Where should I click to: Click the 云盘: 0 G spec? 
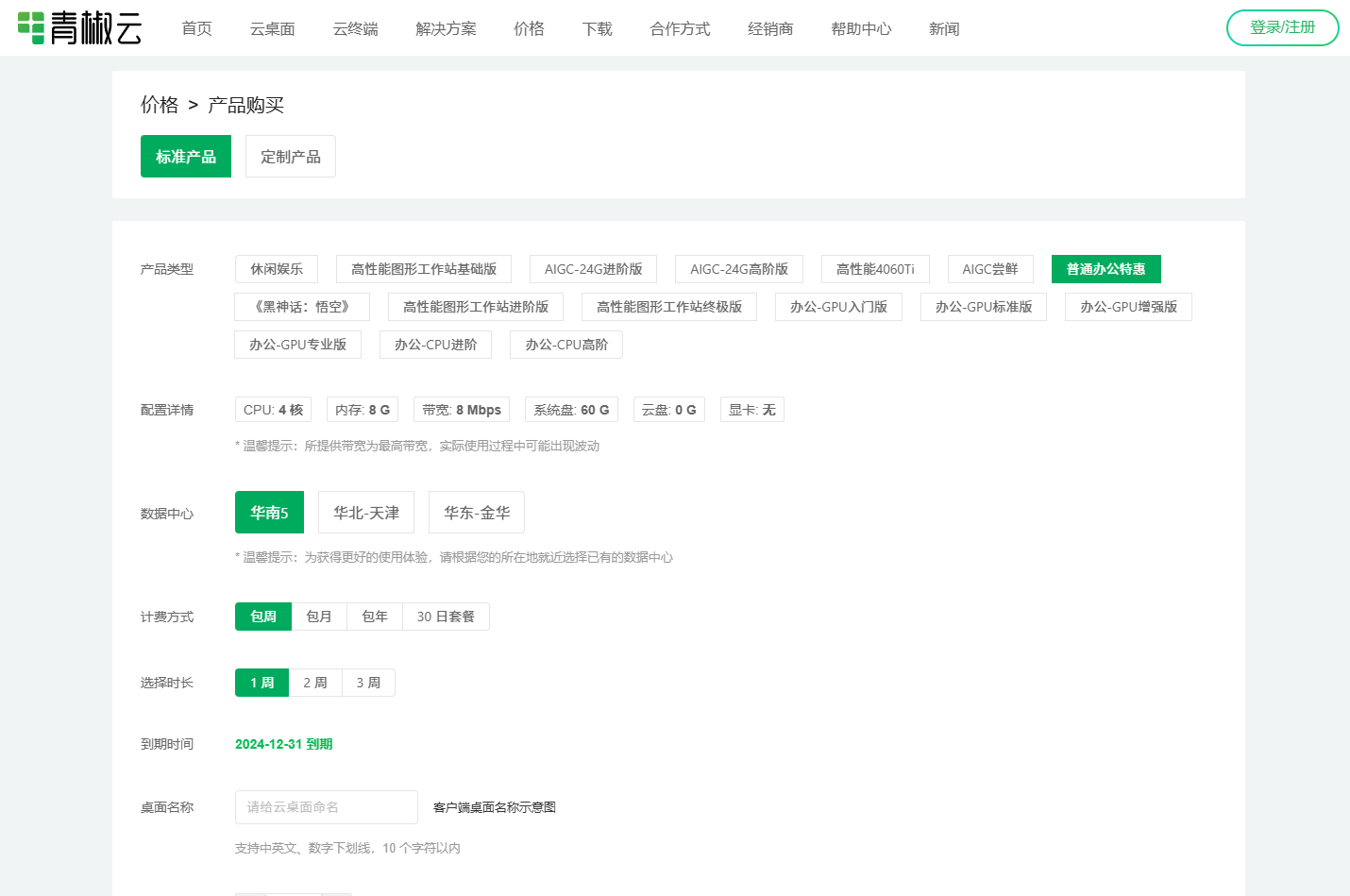(x=668, y=410)
